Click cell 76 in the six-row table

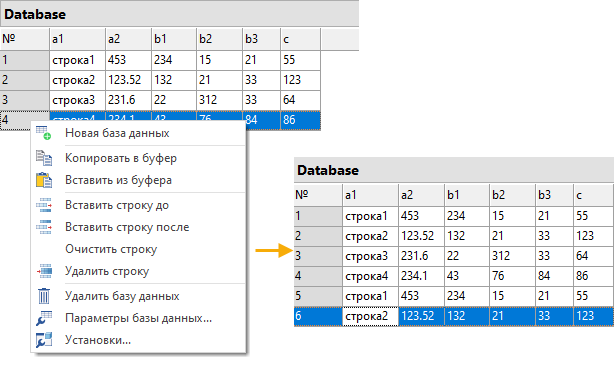pyautogui.click(x=512, y=276)
